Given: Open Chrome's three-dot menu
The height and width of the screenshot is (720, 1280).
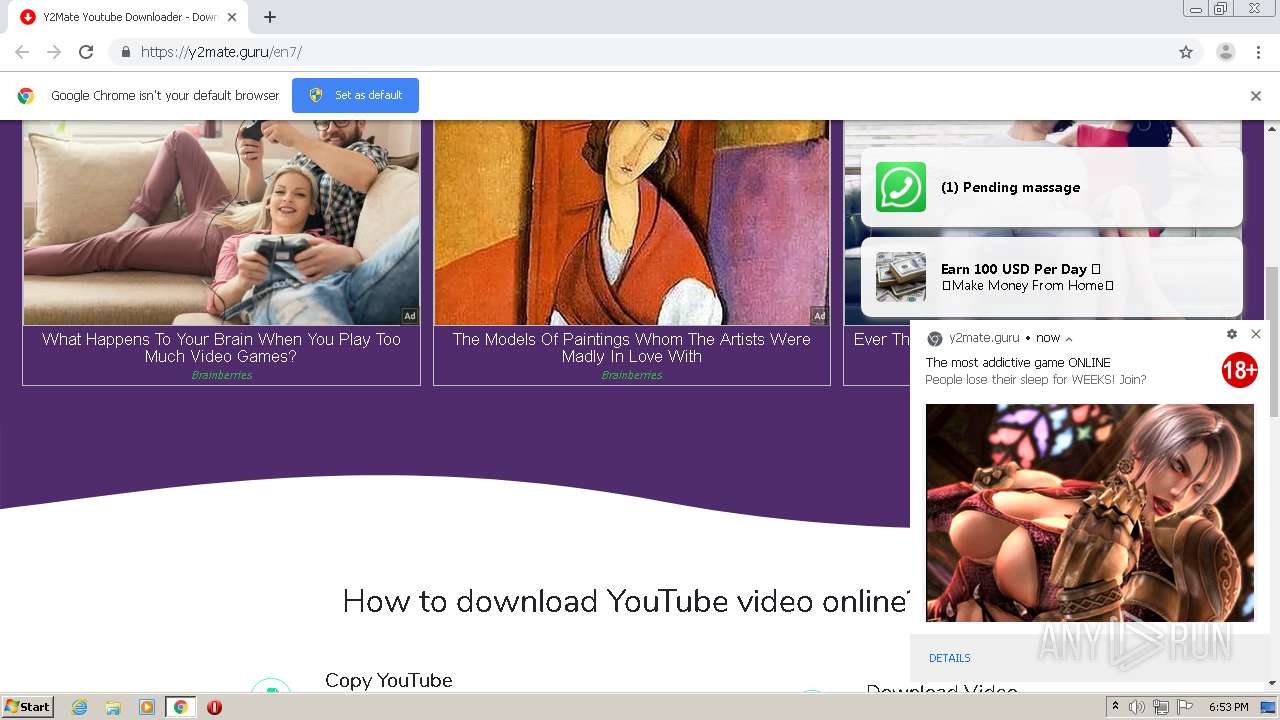Looking at the screenshot, I should [1258, 52].
